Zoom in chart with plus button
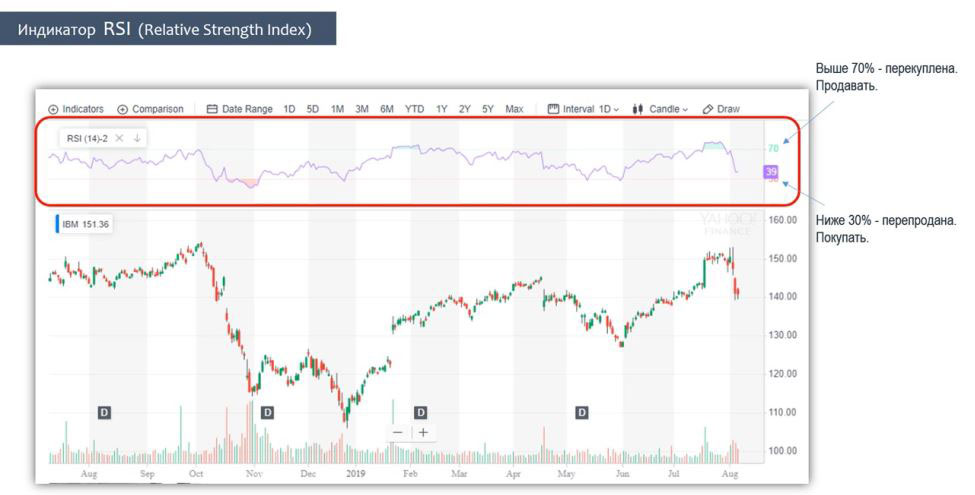This screenshot has height=495, width=975. [423, 432]
